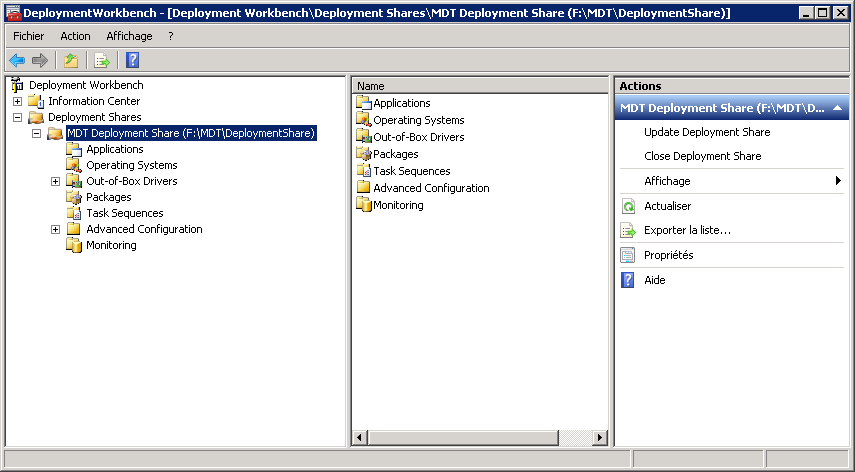Click the Export list toolbar icon

(x=101, y=60)
